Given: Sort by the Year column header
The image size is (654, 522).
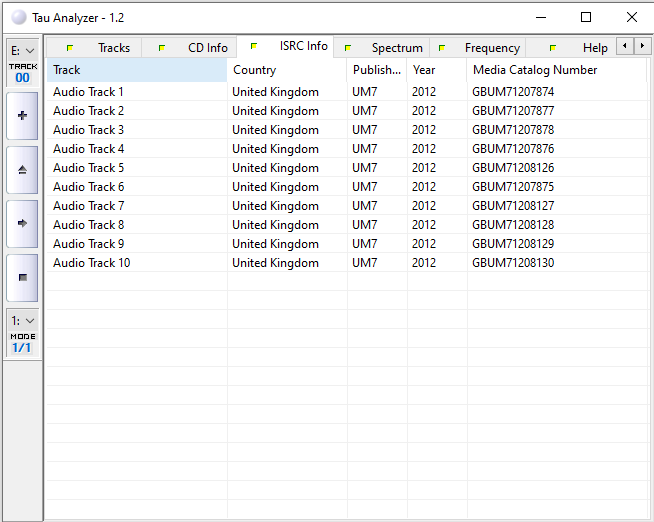Looking at the screenshot, I should click(x=437, y=70).
